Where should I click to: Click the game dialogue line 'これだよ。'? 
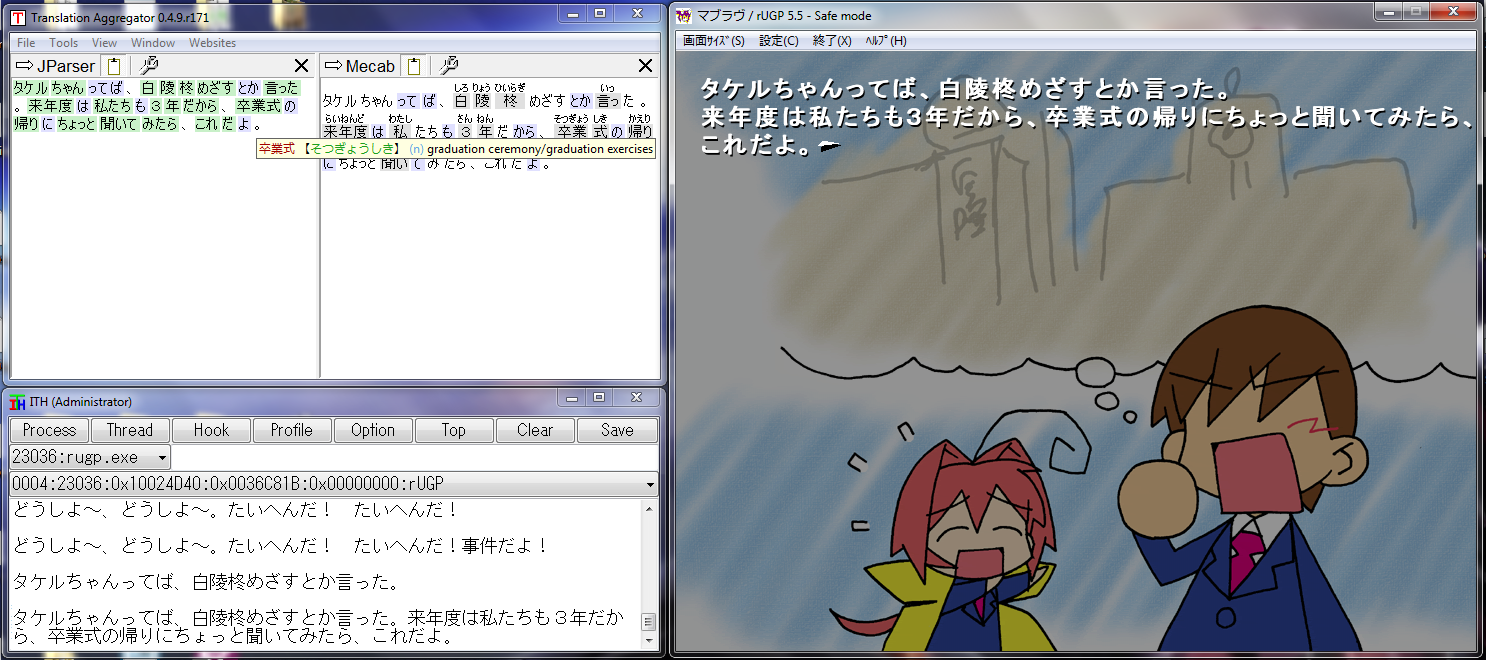756,146
